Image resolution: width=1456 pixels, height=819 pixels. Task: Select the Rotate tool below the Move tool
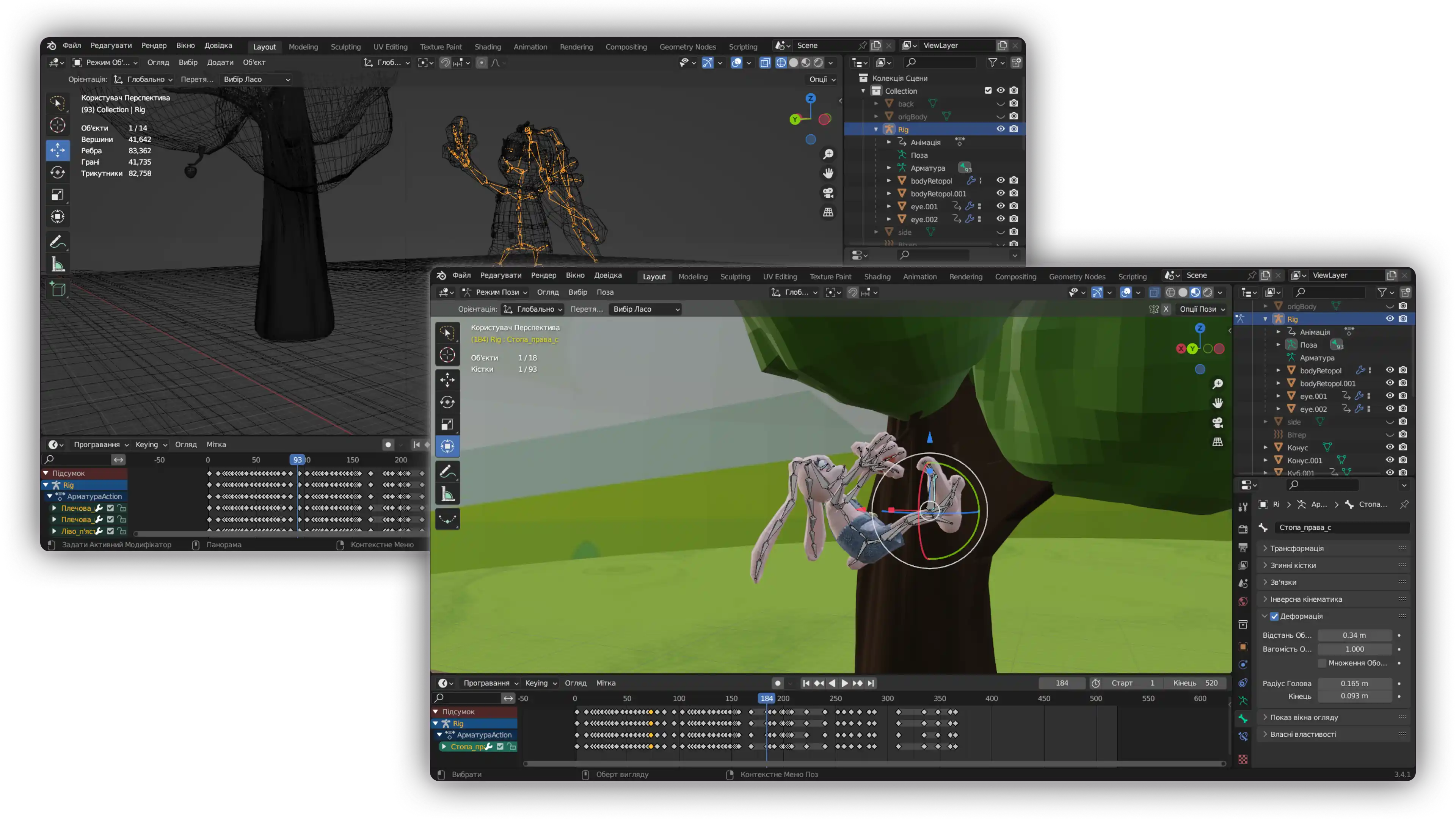pos(447,402)
